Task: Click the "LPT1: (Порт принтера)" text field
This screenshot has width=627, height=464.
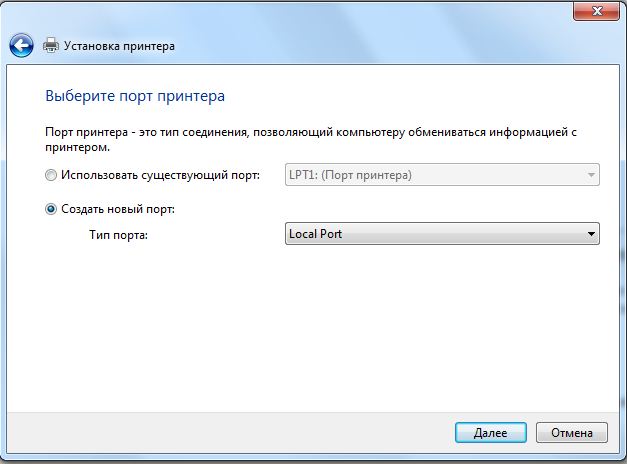Action: (350, 176)
